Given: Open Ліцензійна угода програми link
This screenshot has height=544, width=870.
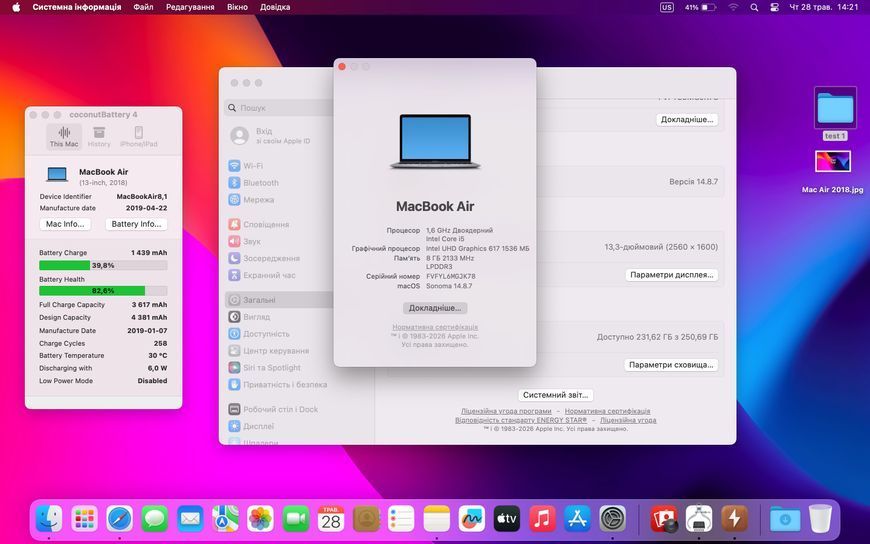Looking at the screenshot, I should pyautogui.click(x=506, y=411).
